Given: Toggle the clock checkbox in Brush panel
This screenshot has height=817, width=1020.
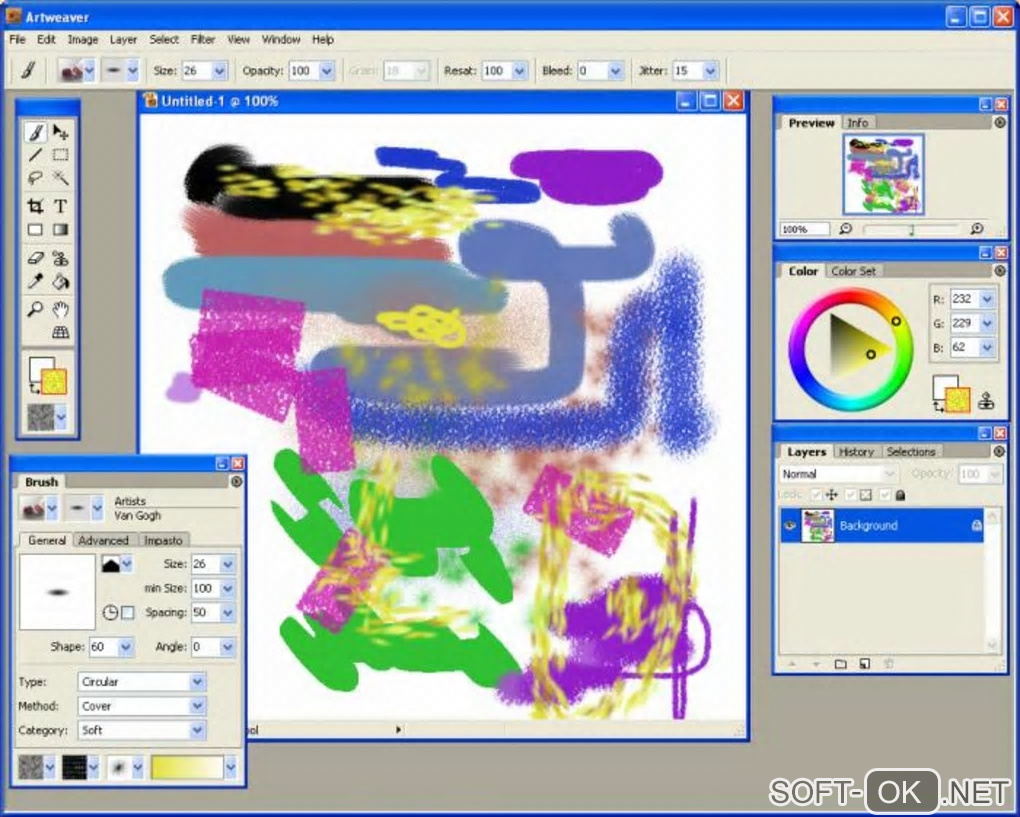Looking at the screenshot, I should tap(128, 613).
